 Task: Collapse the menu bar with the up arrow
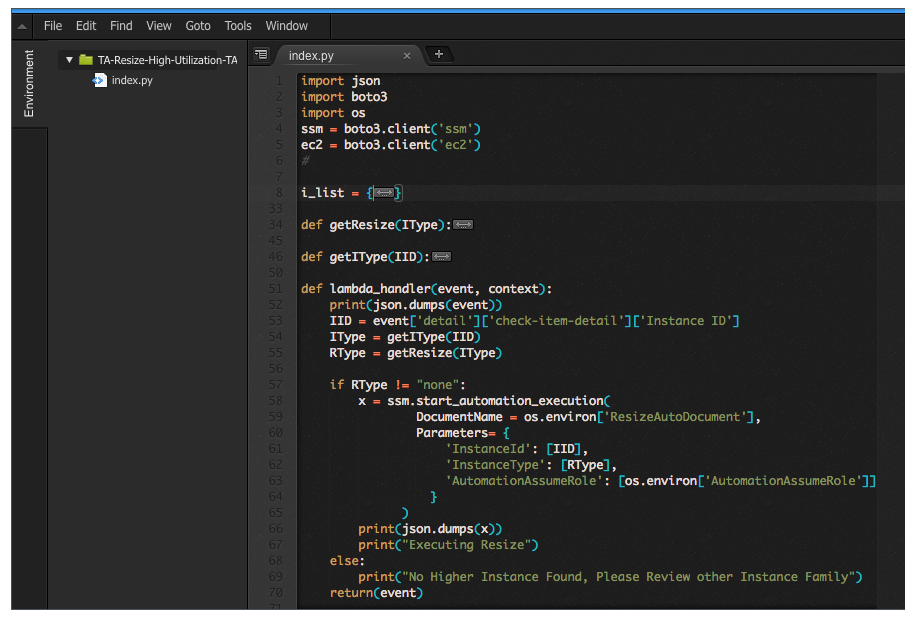click(x=22, y=27)
